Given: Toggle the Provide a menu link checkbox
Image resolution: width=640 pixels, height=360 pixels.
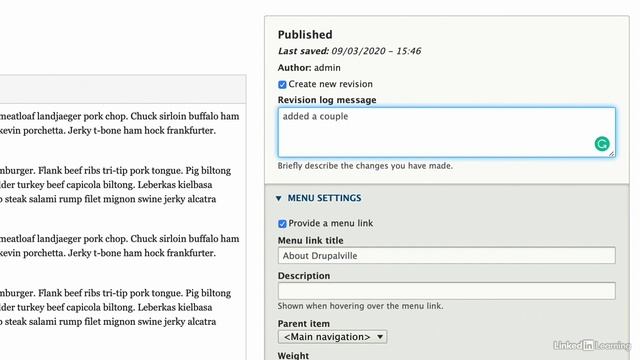Looking at the screenshot, I should [x=282, y=224].
